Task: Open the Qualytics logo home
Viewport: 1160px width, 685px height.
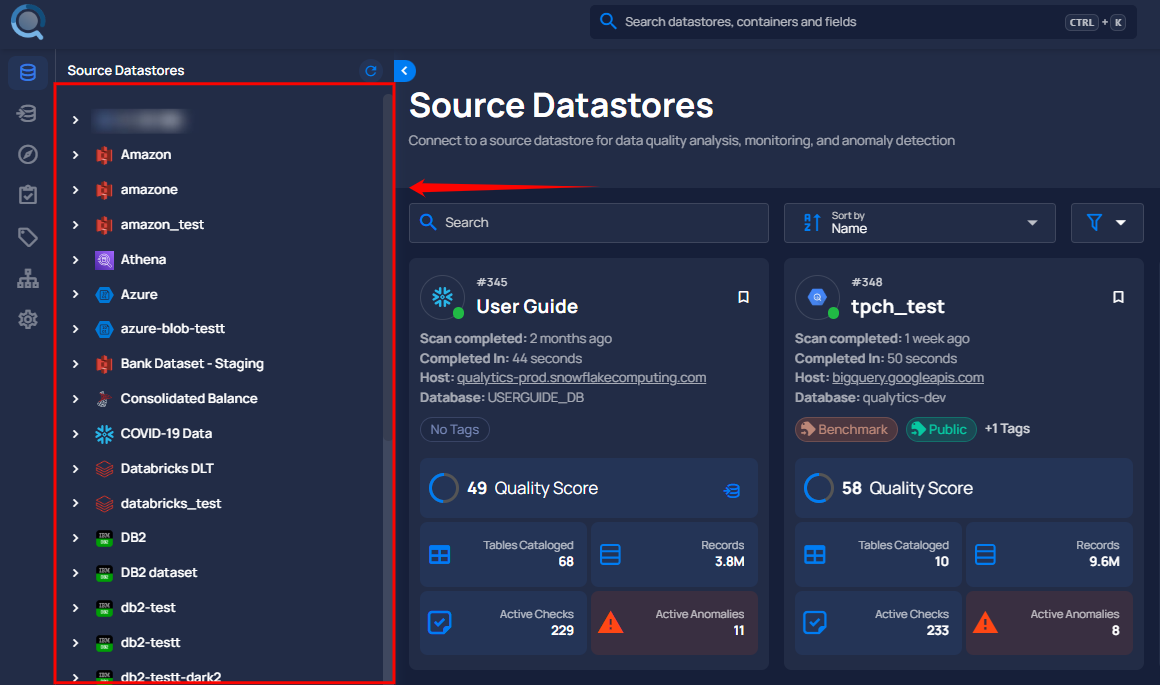Action: [x=28, y=22]
